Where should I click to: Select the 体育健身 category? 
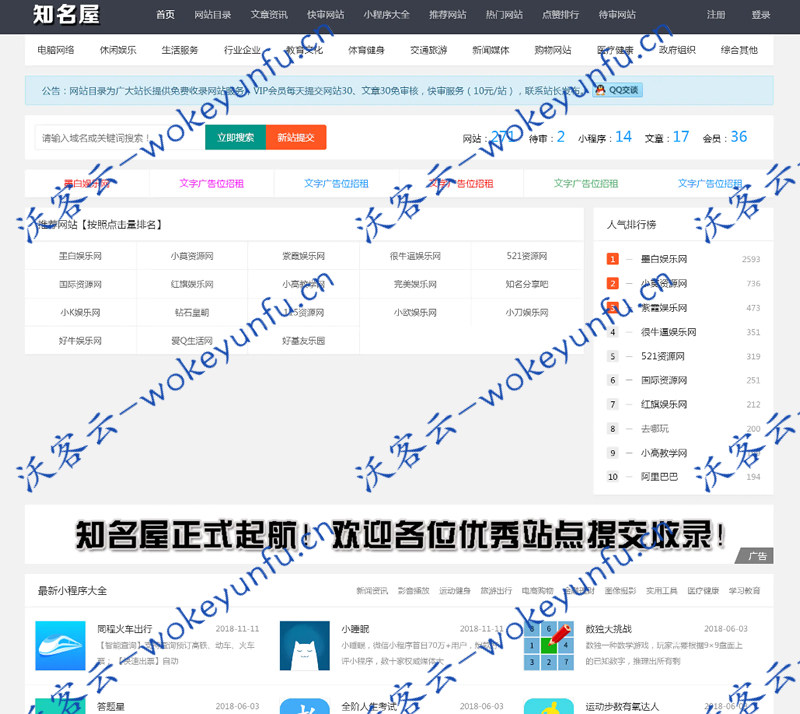point(366,50)
